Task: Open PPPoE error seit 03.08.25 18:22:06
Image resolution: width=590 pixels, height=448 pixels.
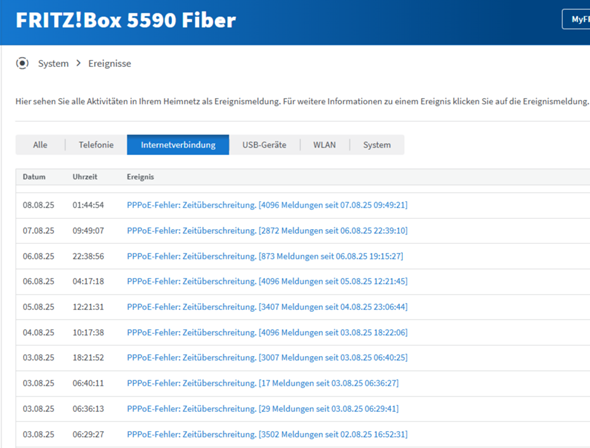Action: click(x=267, y=333)
